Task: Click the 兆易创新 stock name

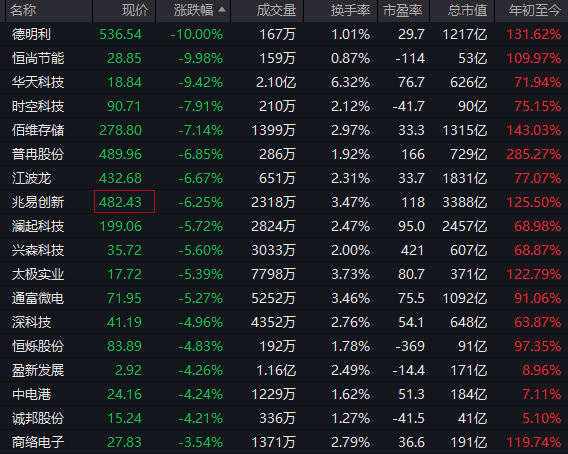Action: [x=38, y=202]
